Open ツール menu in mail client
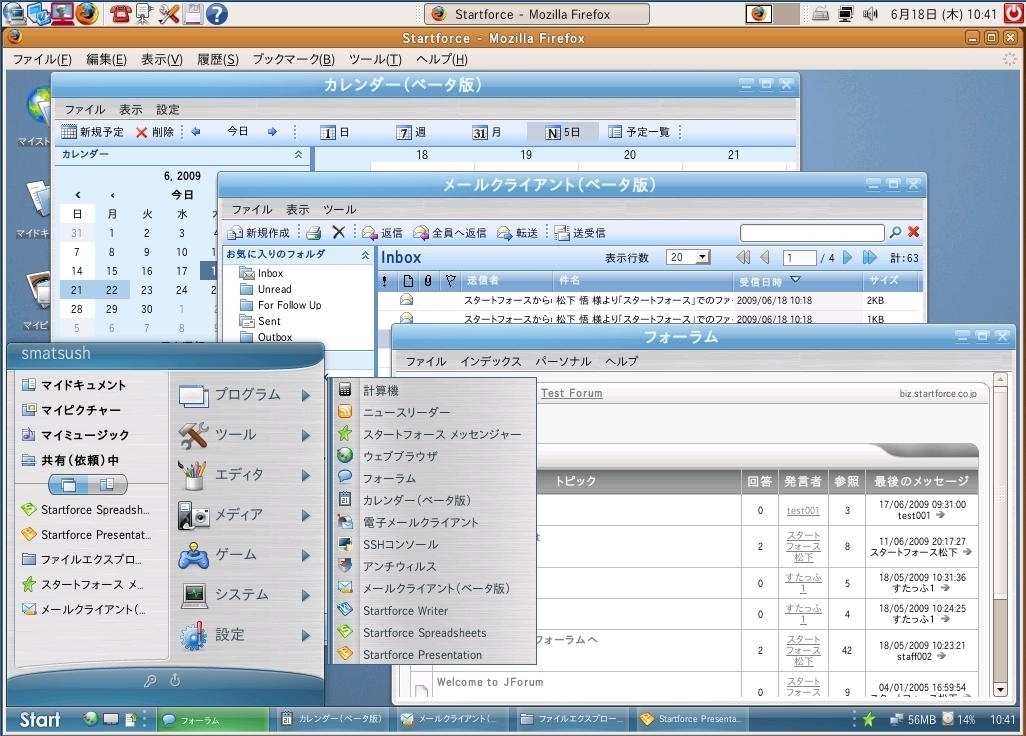The image size is (1026, 736). click(340, 209)
